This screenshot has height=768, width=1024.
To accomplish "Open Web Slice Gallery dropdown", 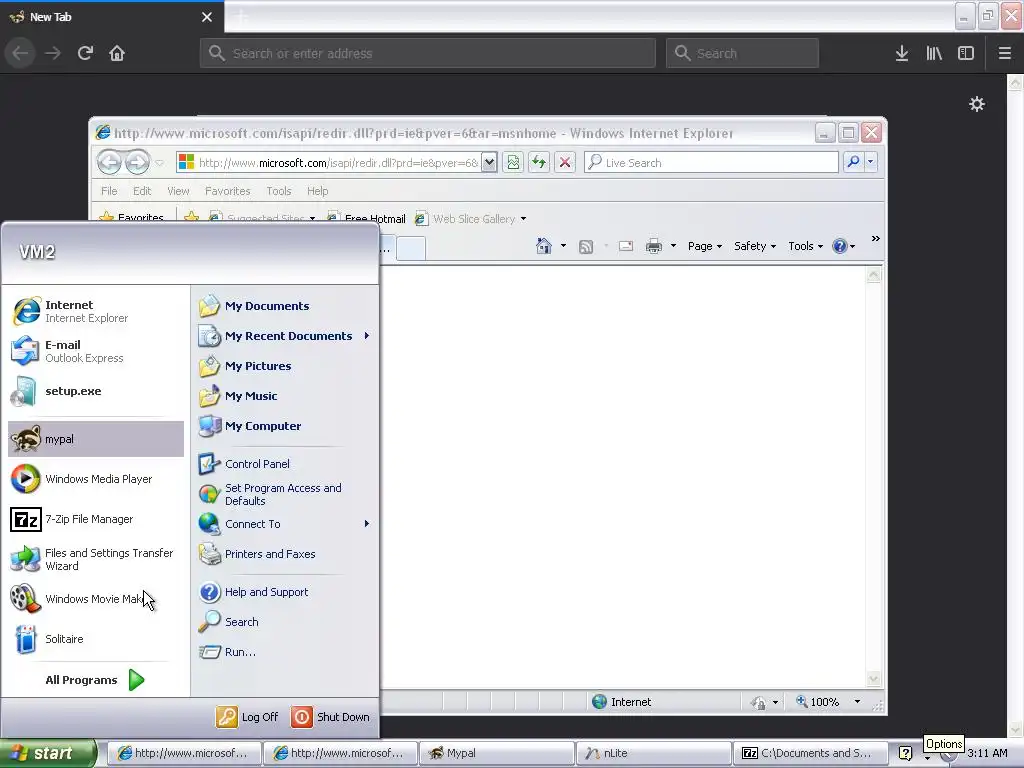I will [523, 219].
